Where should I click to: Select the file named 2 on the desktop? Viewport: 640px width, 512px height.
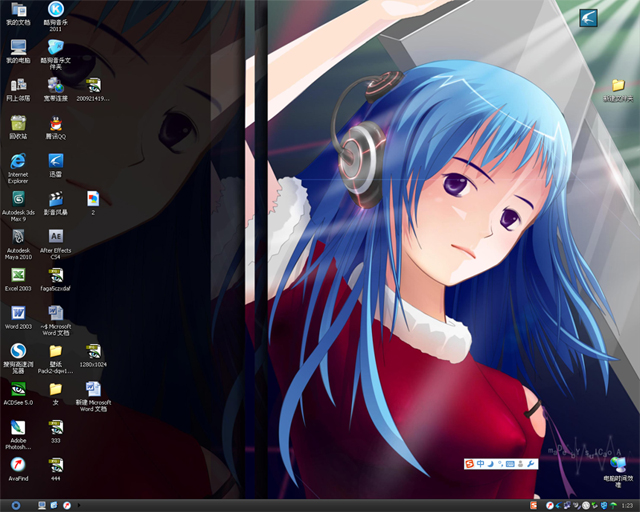(x=93, y=203)
